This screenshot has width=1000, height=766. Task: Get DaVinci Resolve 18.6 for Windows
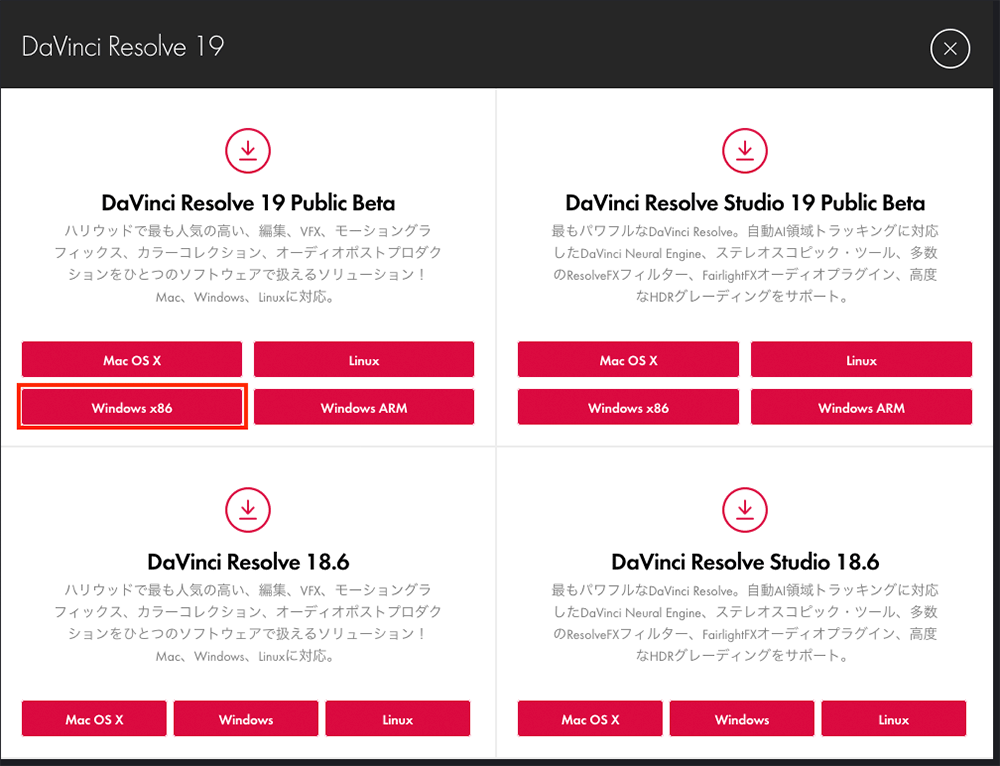[246, 719]
